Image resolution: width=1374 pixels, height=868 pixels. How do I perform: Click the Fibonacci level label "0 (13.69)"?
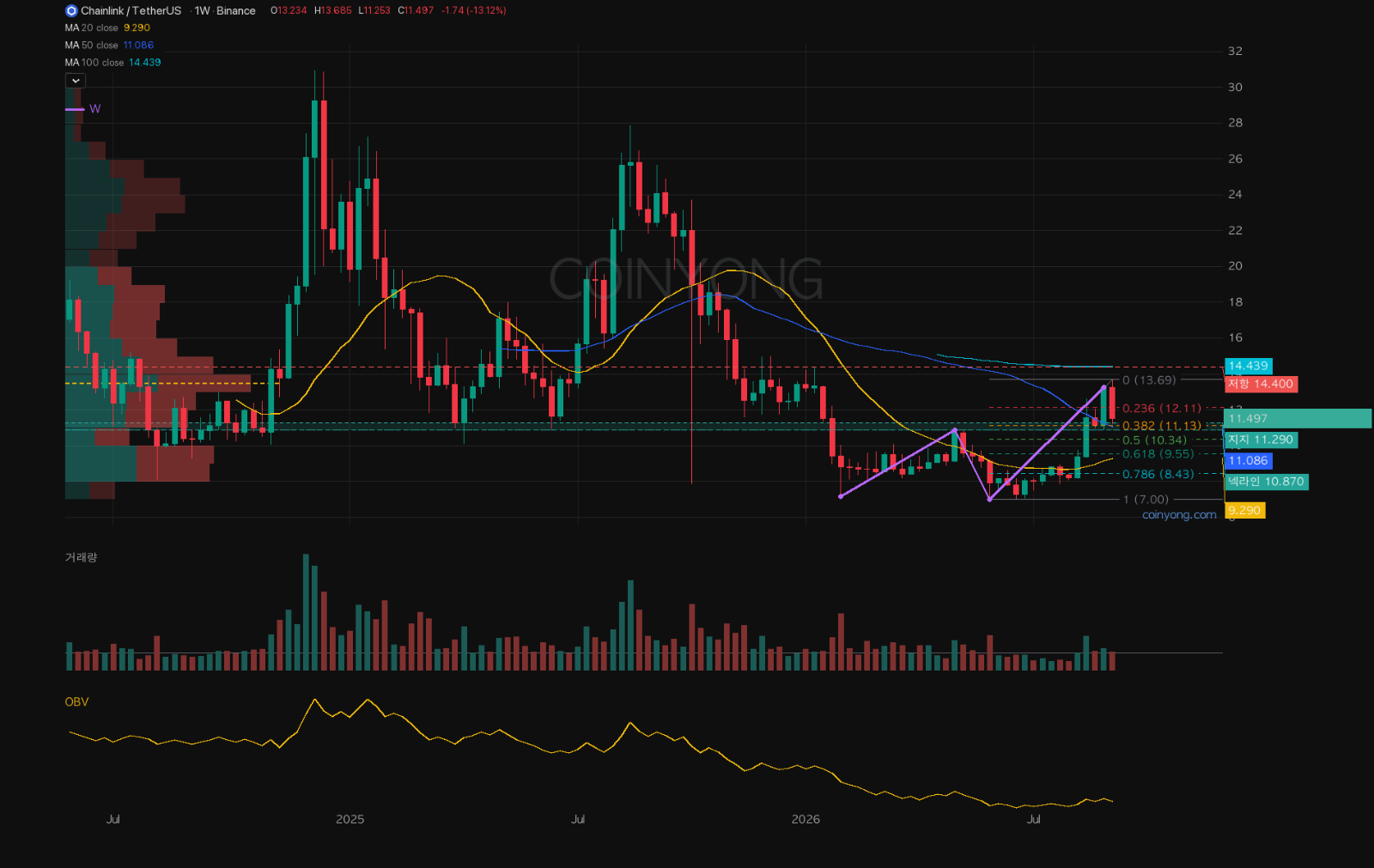coord(1149,380)
